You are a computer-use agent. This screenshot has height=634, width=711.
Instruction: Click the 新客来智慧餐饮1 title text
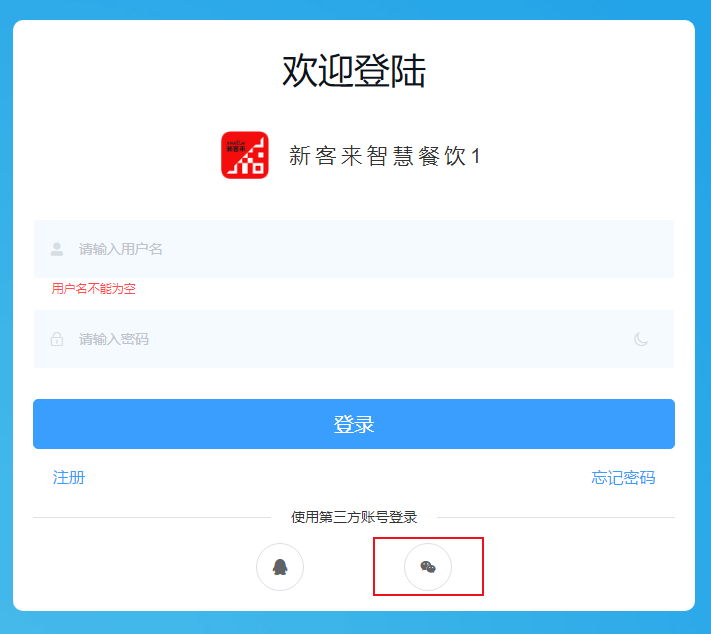(x=385, y=156)
